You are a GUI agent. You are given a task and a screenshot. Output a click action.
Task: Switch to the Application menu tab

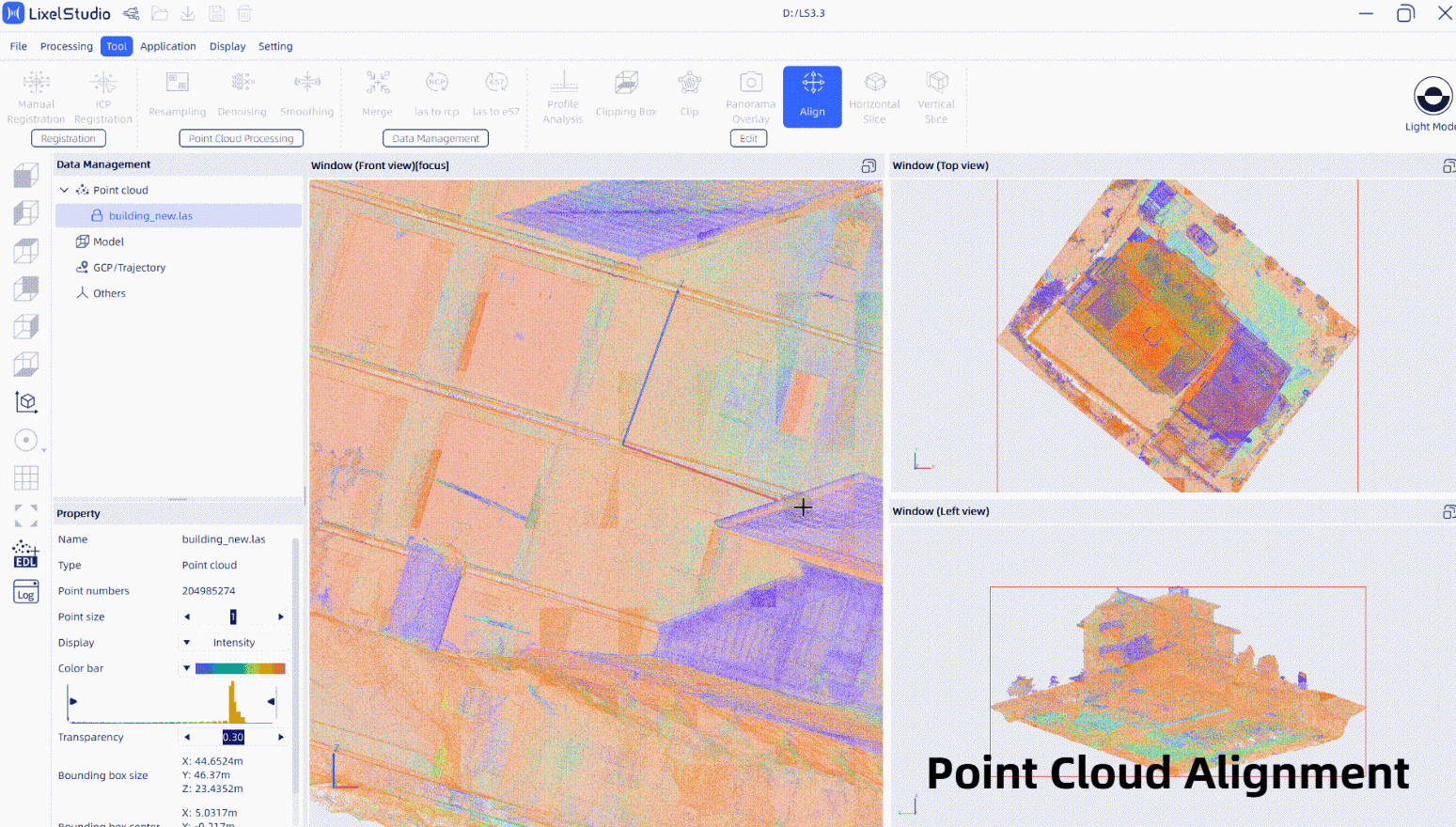click(x=167, y=45)
